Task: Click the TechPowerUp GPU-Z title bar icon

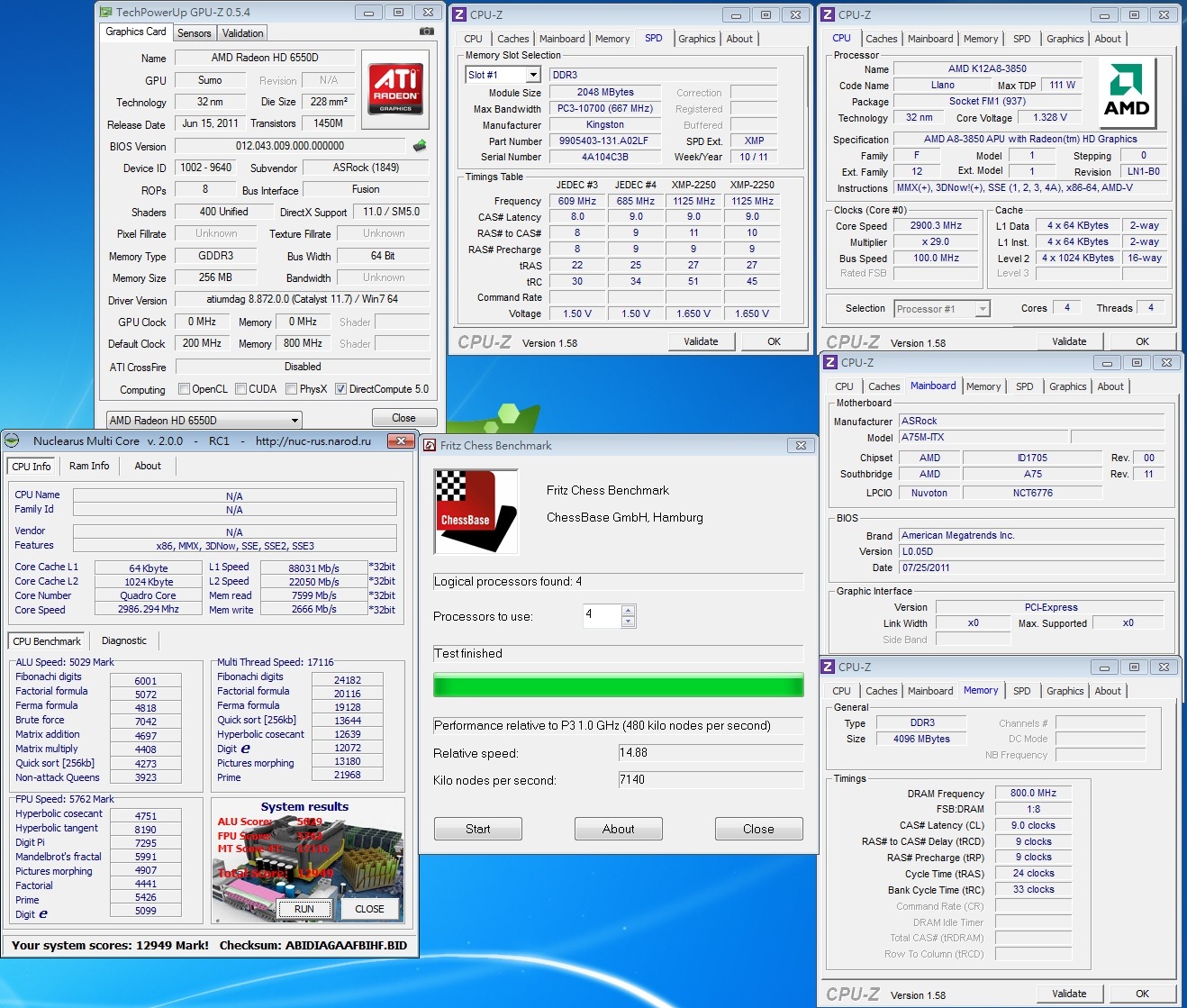Action: click(x=105, y=13)
